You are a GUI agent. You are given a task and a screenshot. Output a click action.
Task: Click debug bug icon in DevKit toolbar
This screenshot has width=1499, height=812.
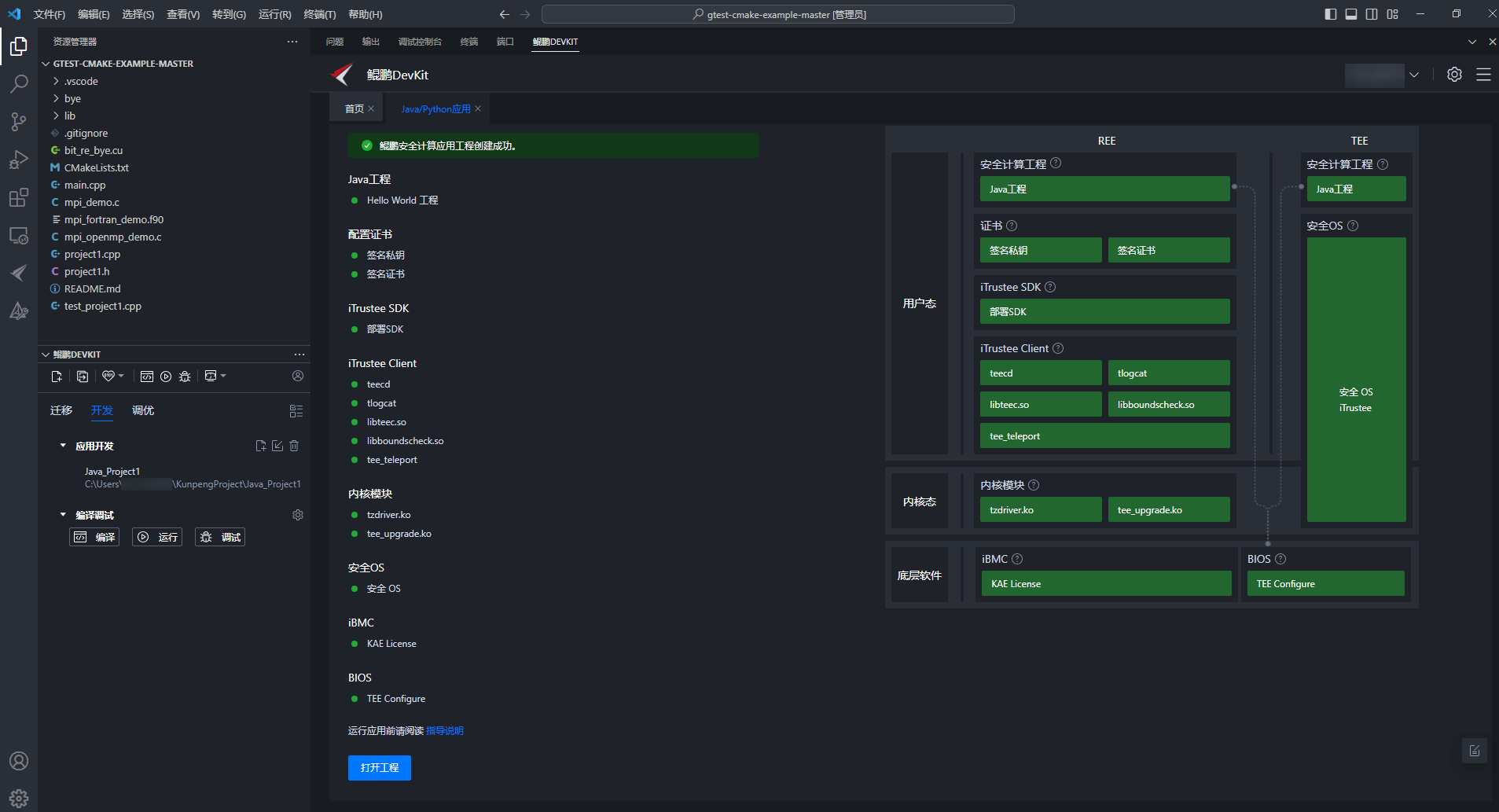click(x=185, y=377)
